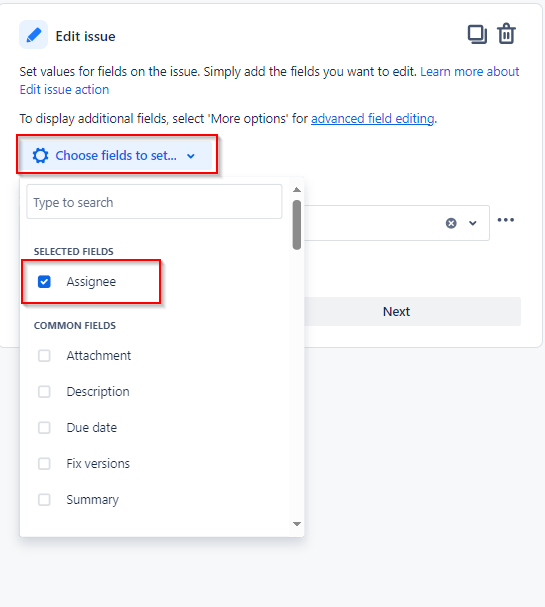Screen dimensions: 545x607
Task: Click the duplicate component icon
Action: pos(477,34)
